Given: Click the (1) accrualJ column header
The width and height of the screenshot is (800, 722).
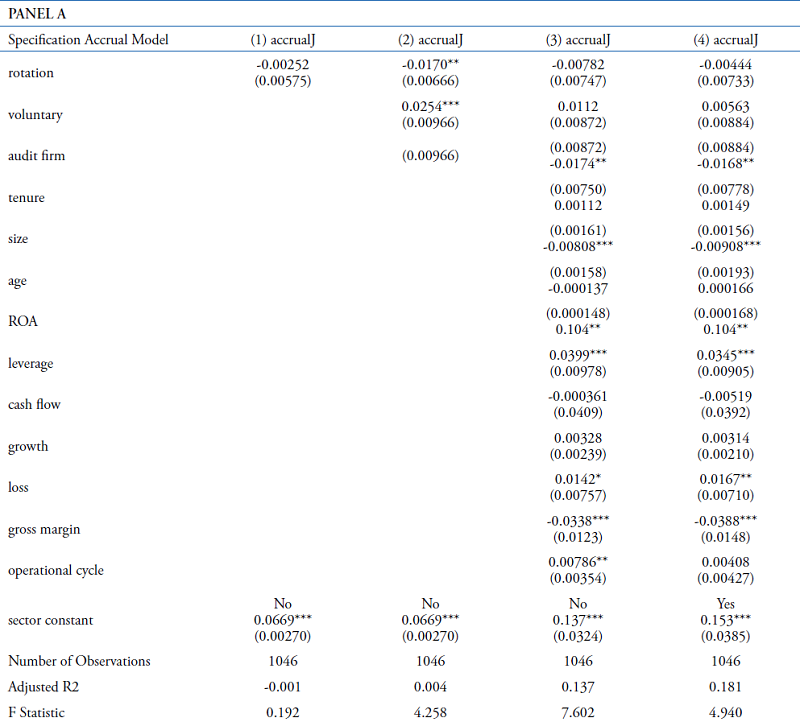Looking at the screenshot, I should click(283, 40).
